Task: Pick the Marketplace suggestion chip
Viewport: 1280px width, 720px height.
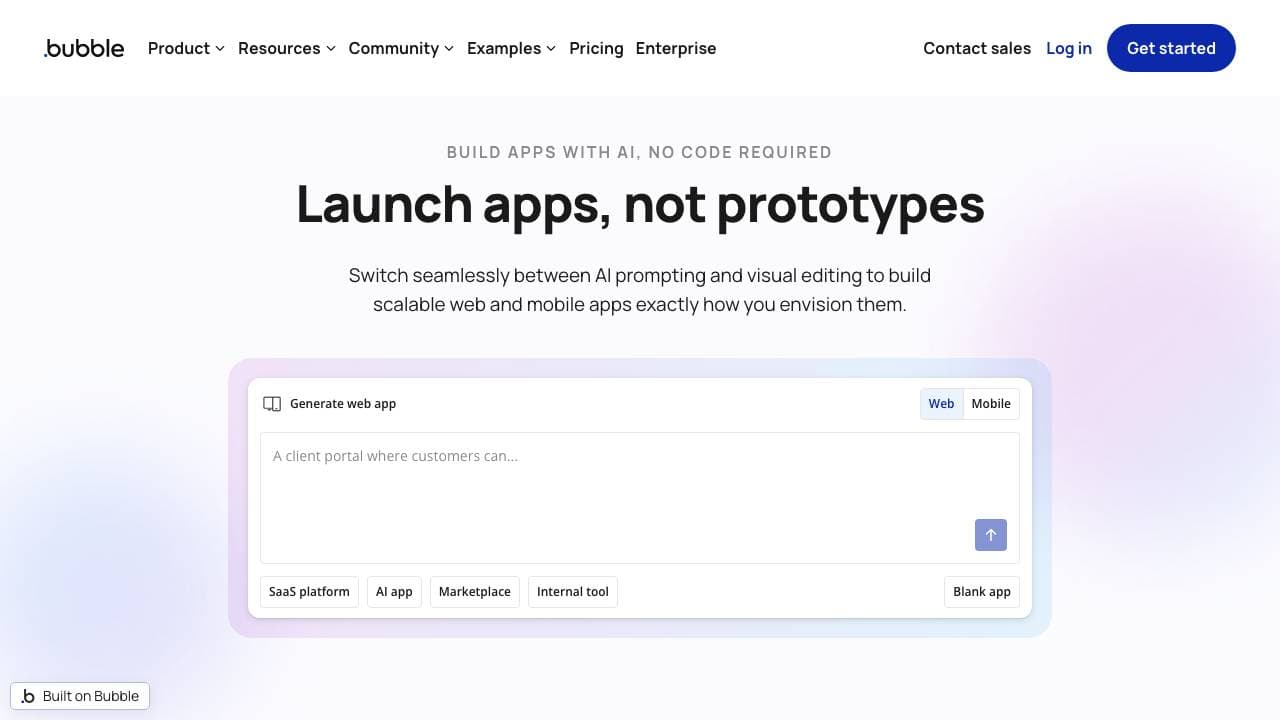Action: [x=475, y=592]
